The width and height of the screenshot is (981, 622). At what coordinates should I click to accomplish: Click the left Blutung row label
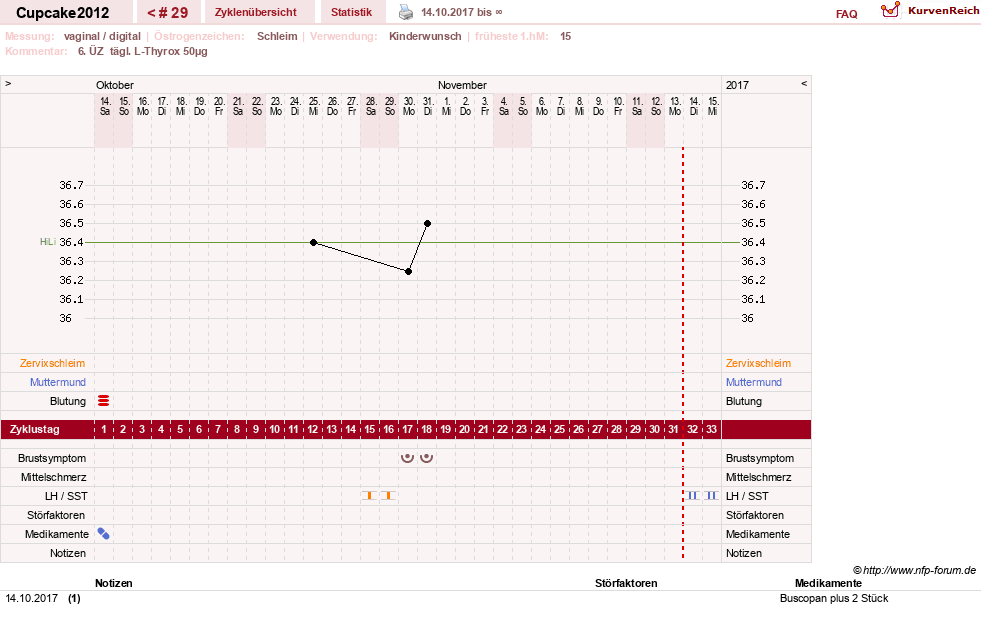(x=68, y=401)
